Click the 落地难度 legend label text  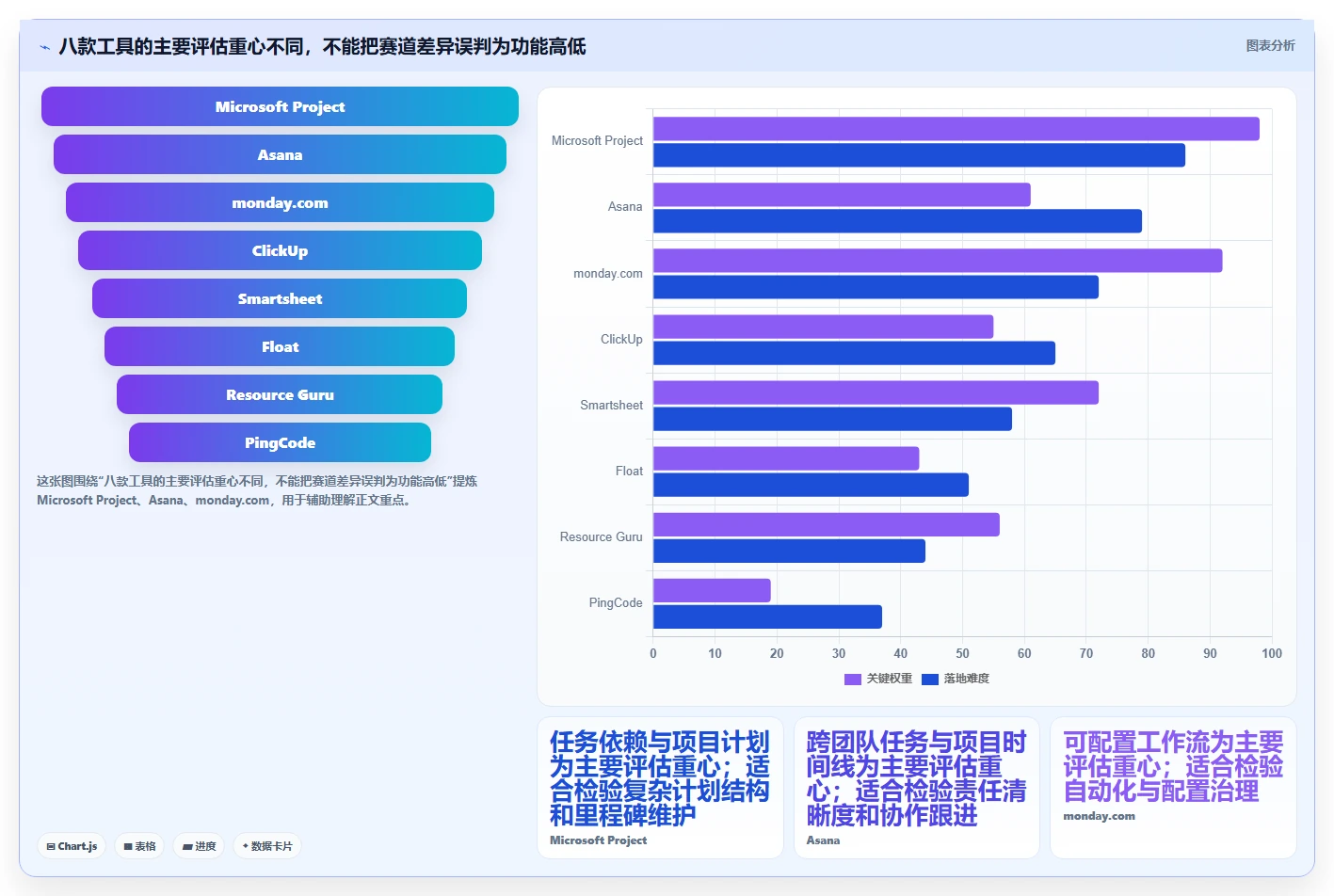(x=967, y=679)
